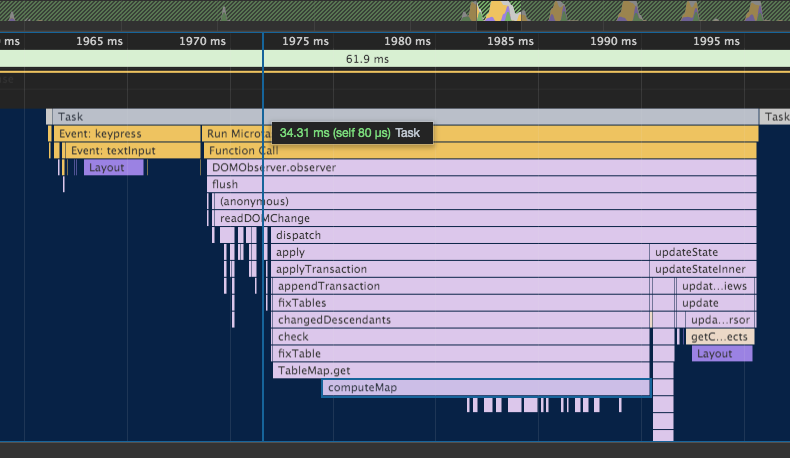
Task: Click the dispatch call bar
Action: click(513, 235)
